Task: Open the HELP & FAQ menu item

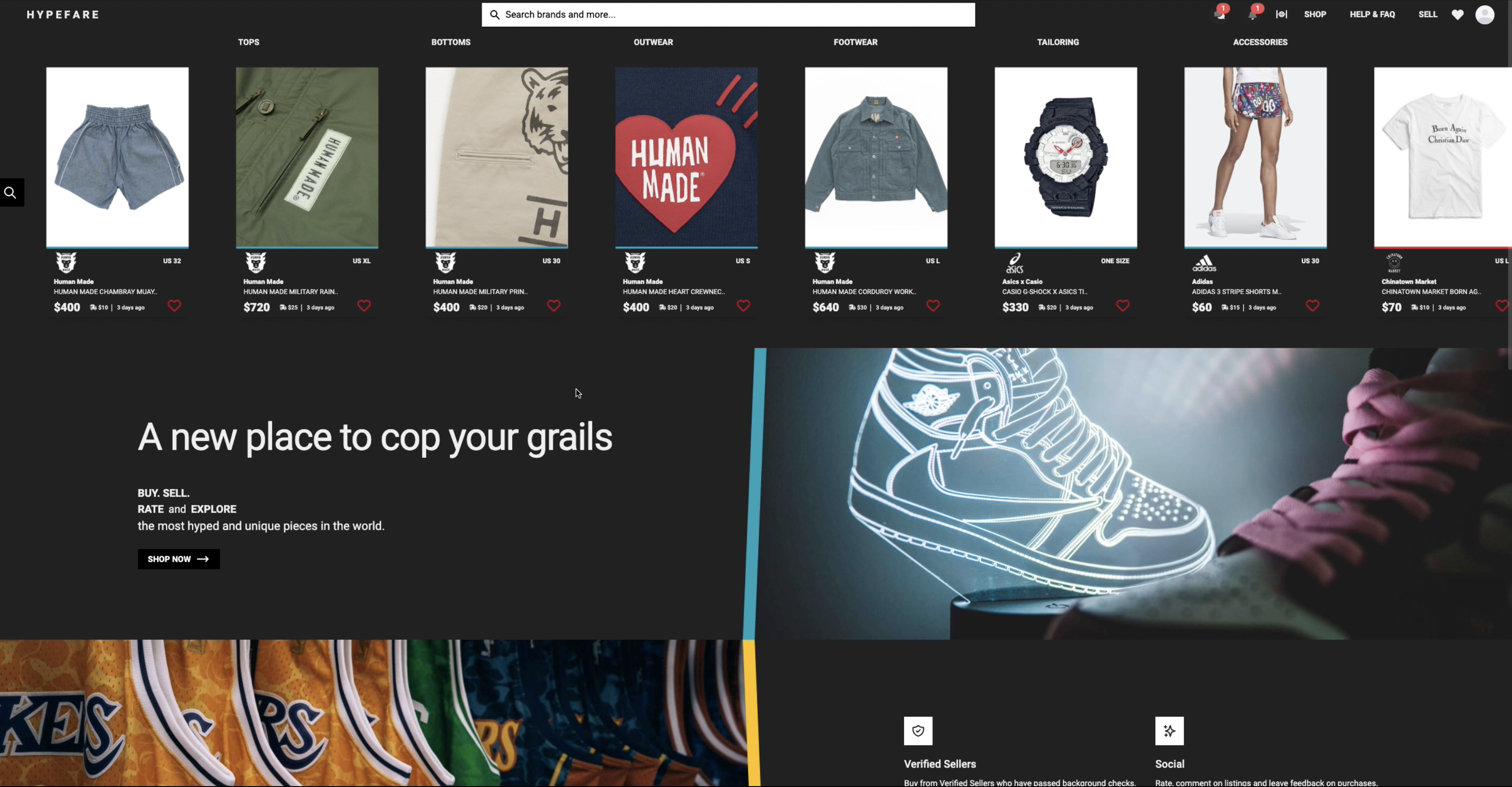Action: click(x=1372, y=15)
